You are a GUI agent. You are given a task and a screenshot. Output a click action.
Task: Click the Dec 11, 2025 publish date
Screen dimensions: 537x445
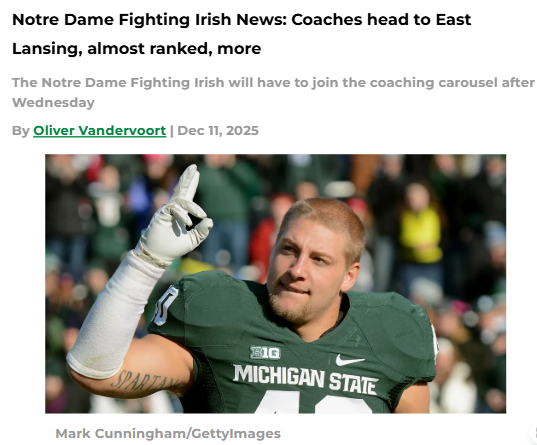point(218,131)
